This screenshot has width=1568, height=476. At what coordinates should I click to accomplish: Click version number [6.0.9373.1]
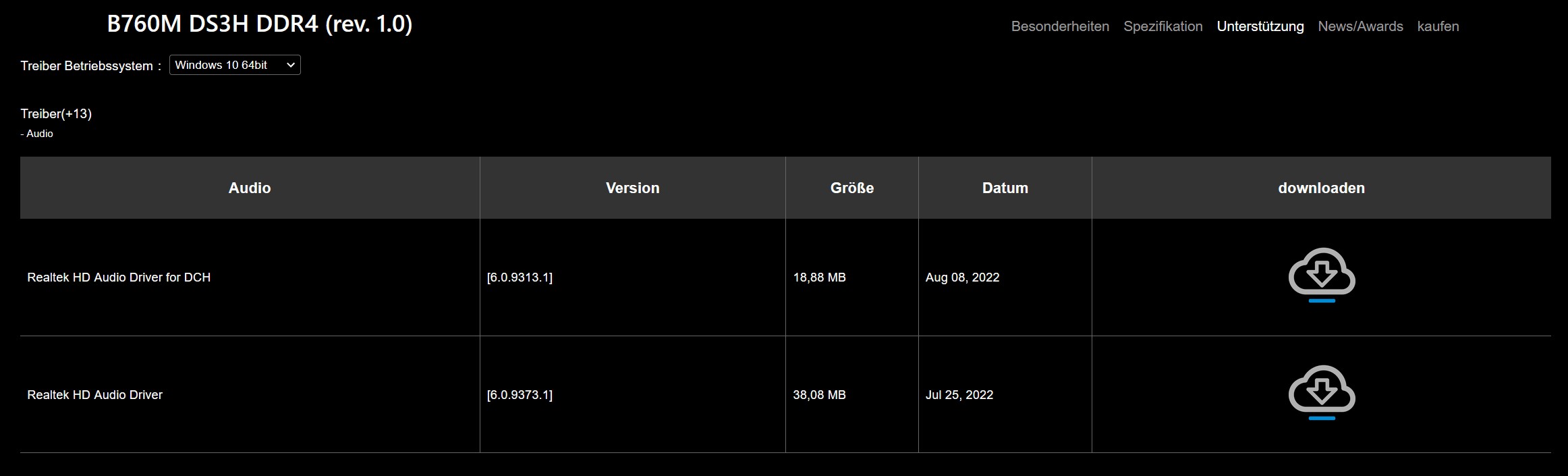[520, 395]
